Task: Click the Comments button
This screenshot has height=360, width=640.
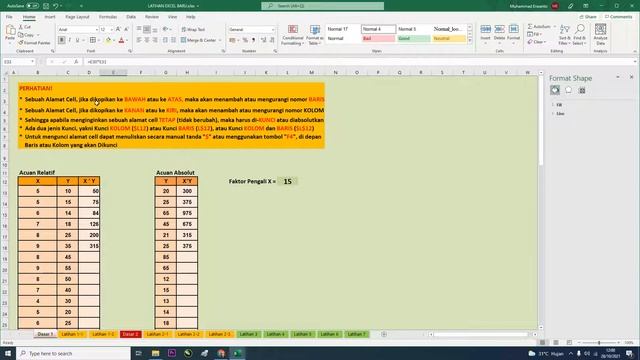Action: coord(618,17)
